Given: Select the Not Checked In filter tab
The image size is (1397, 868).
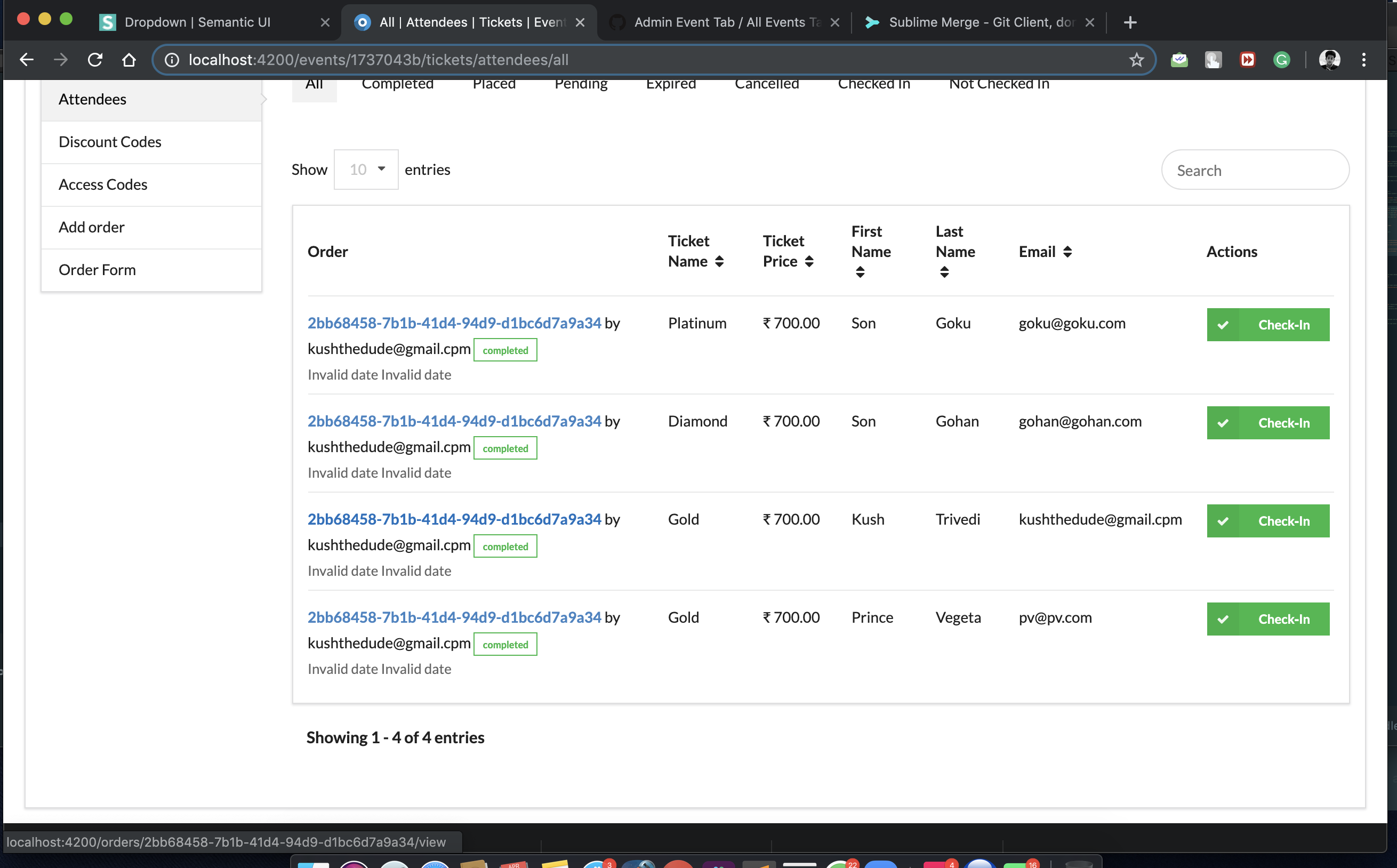Looking at the screenshot, I should (x=999, y=85).
